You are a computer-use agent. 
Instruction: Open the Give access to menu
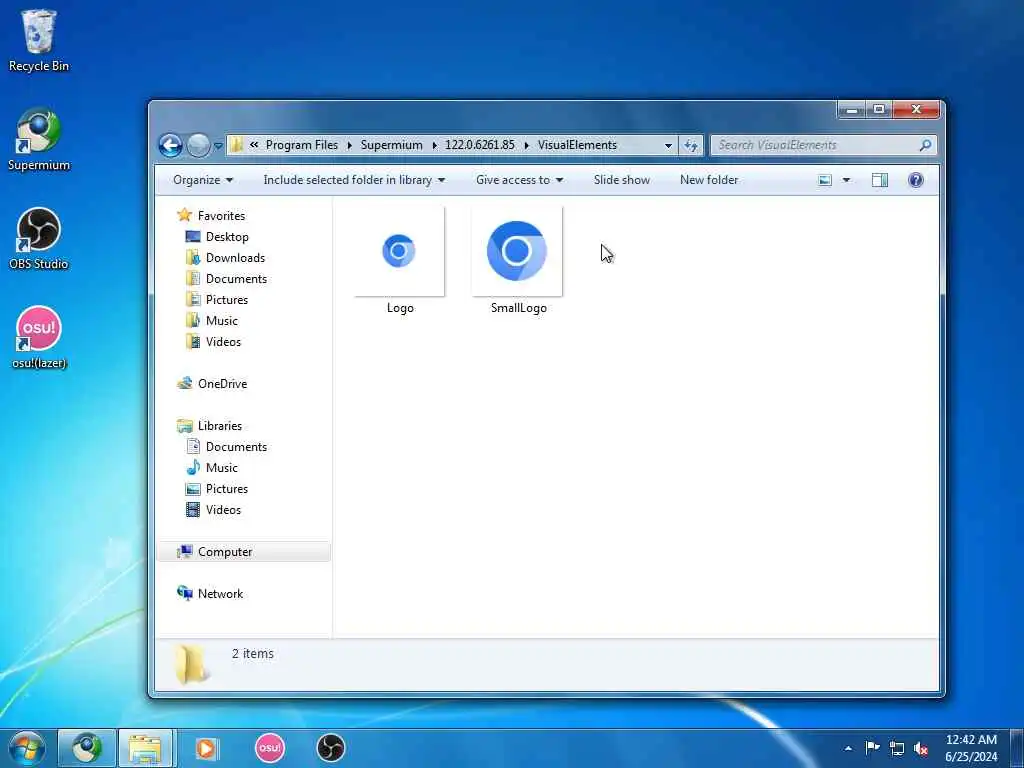(519, 180)
